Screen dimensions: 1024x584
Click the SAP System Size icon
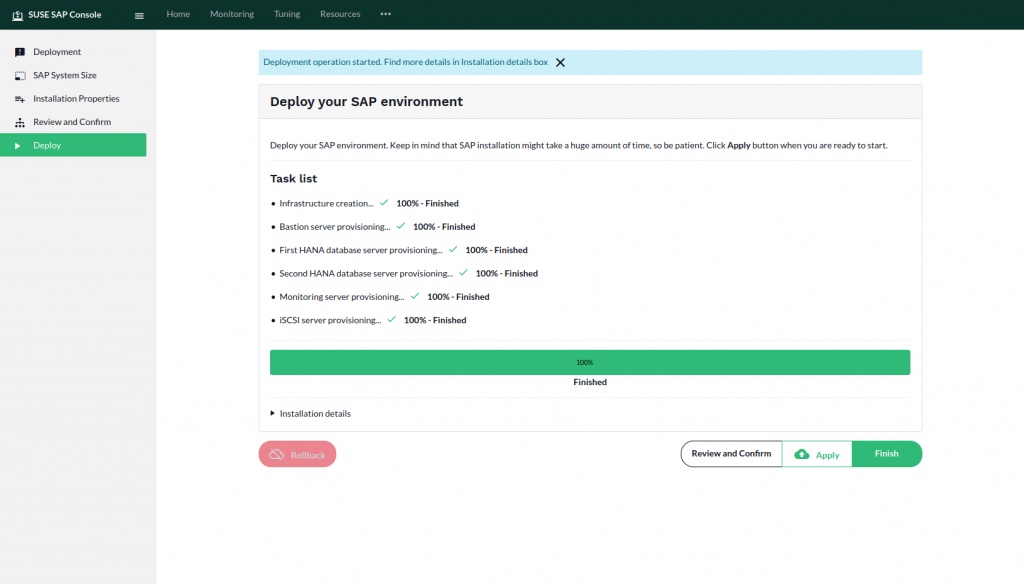coord(20,75)
